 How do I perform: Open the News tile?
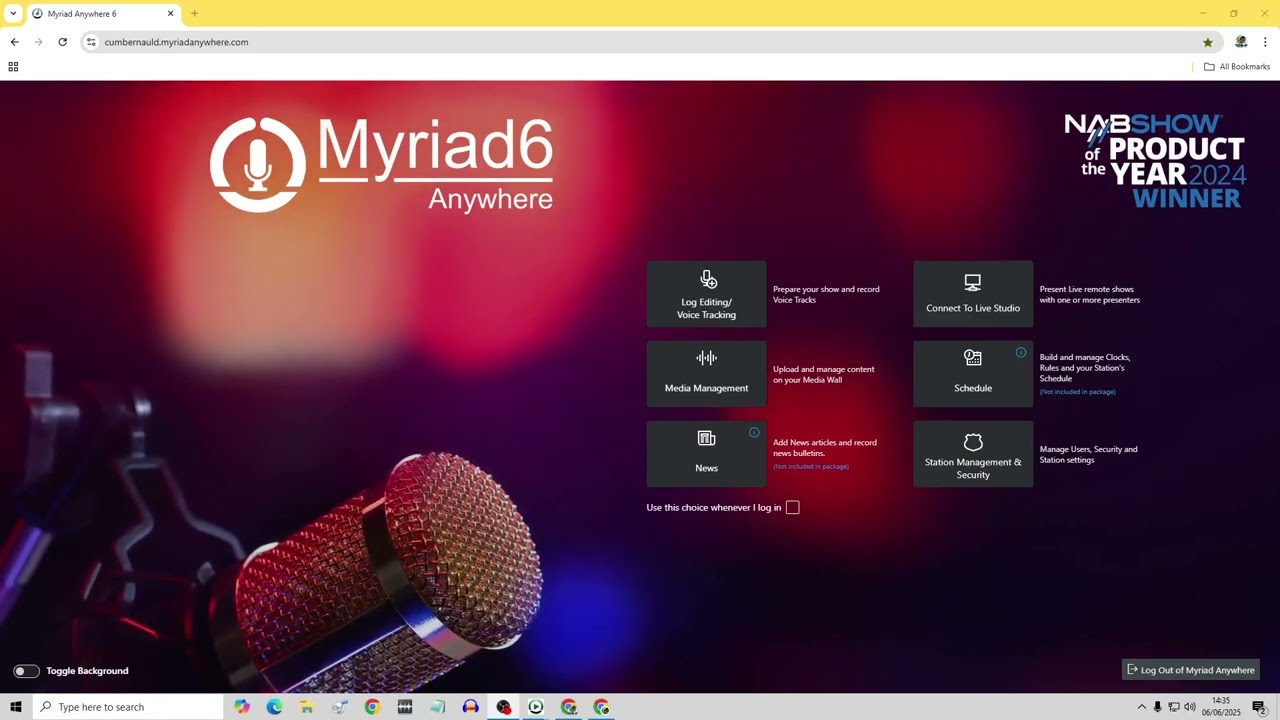pyautogui.click(x=706, y=454)
